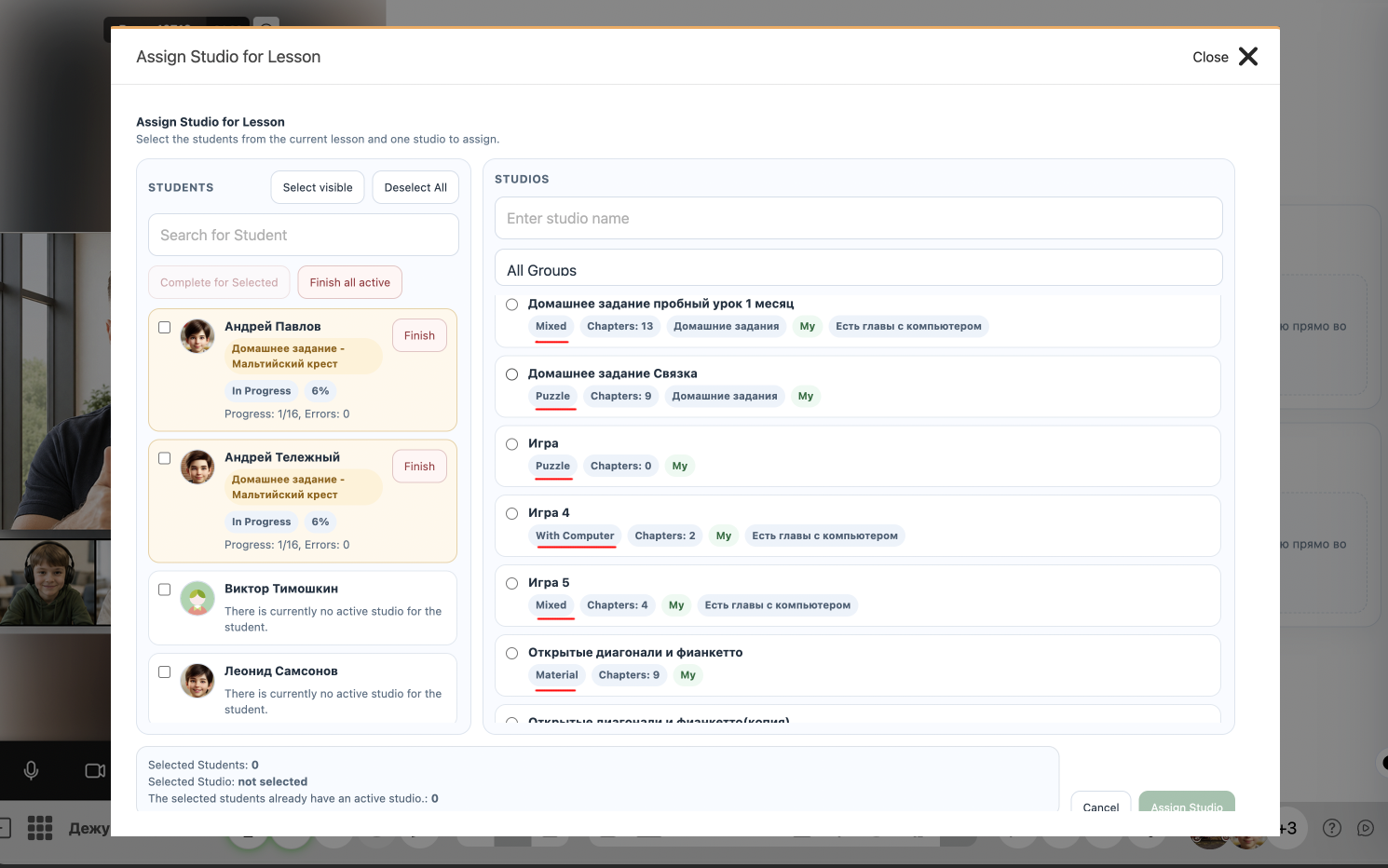Mute the microphone icon
Screen dimensions: 1388x868
pos(31,770)
